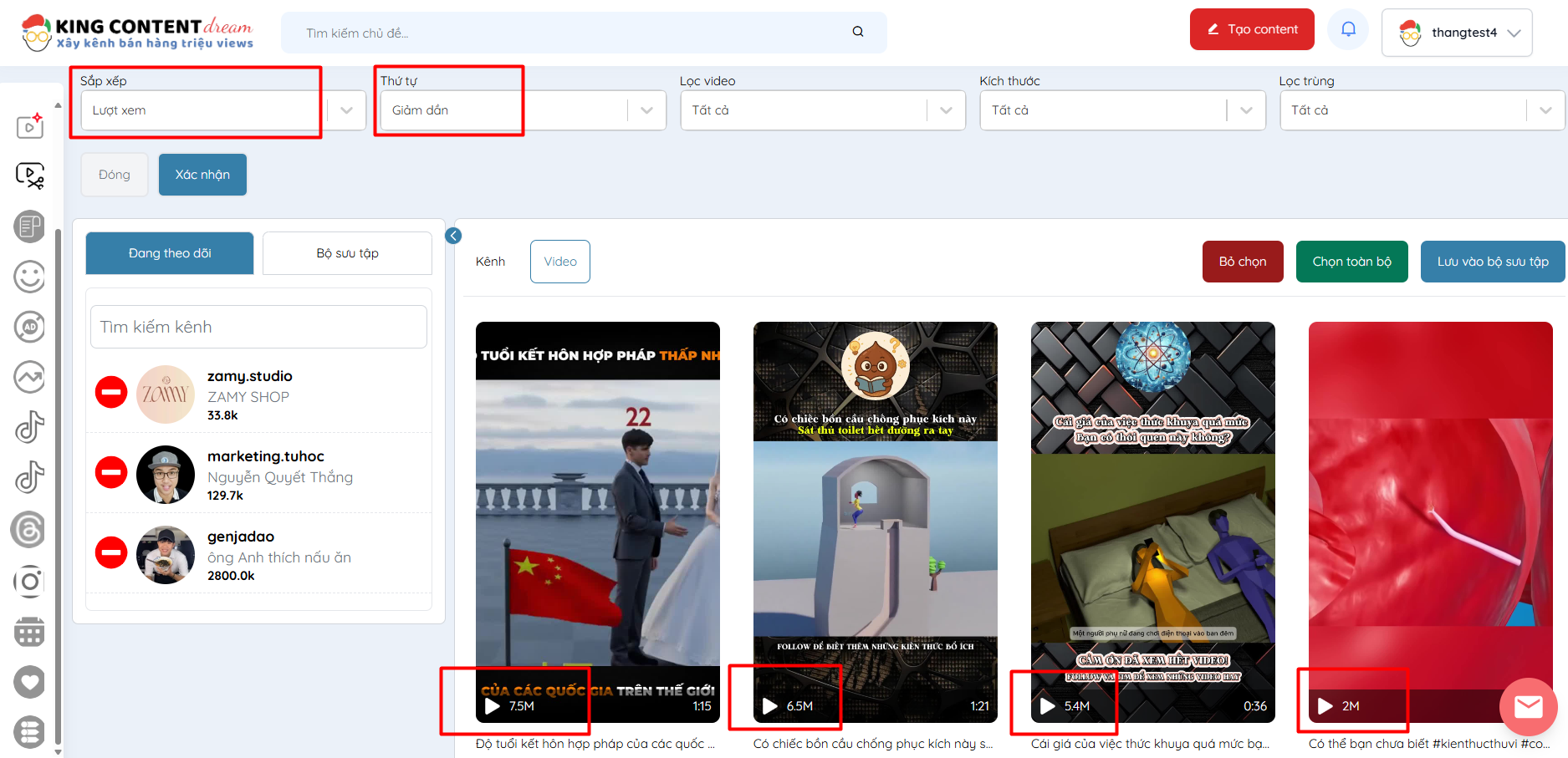Select the toilet kitchen video thumbnail
Image resolution: width=1568 pixels, height=758 pixels.
click(876, 522)
